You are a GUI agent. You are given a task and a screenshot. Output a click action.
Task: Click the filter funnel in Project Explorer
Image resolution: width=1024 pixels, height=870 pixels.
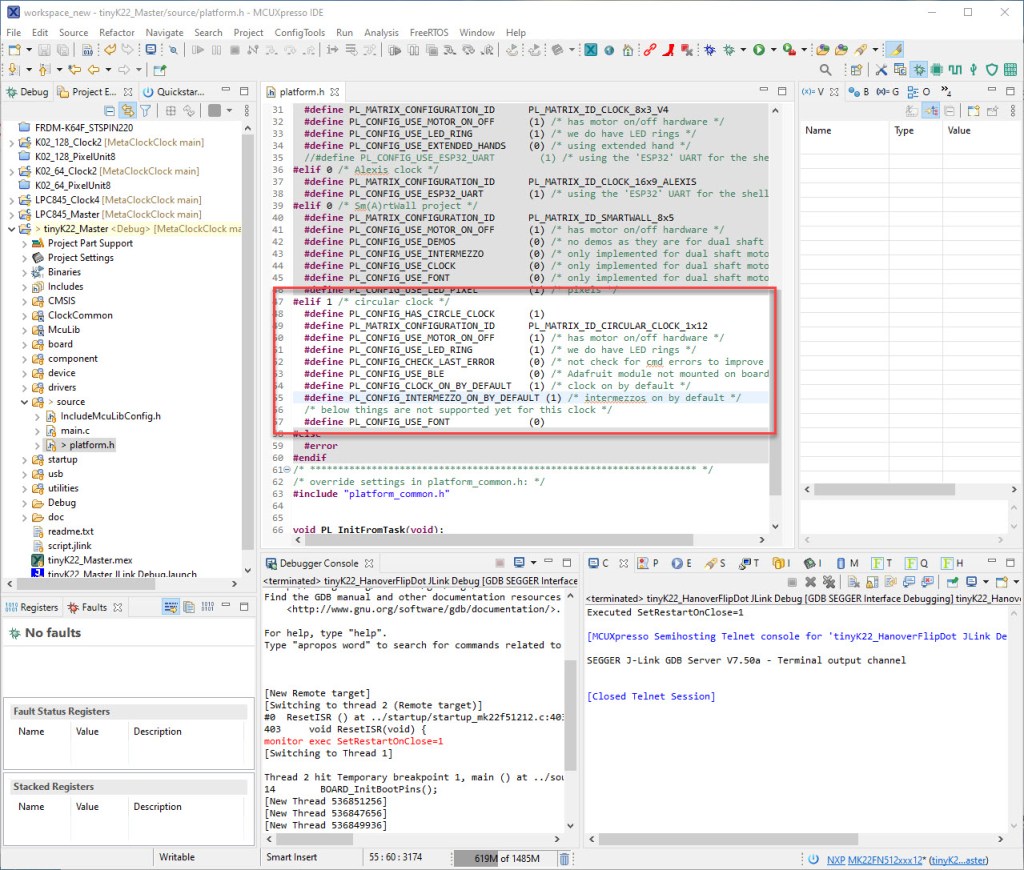click(x=146, y=111)
